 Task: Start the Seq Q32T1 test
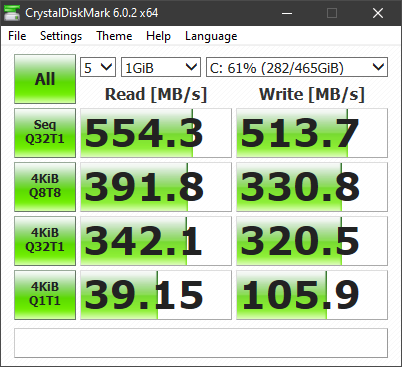click(x=45, y=133)
